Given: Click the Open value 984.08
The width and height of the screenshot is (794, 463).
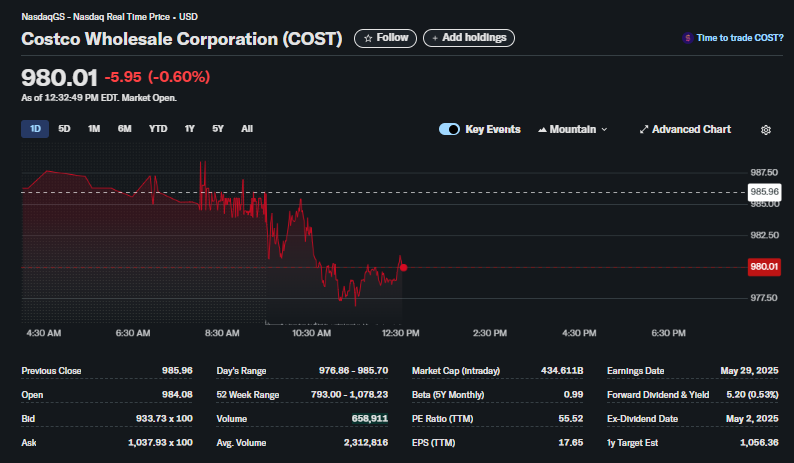Looking at the screenshot, I should point(177,395).
